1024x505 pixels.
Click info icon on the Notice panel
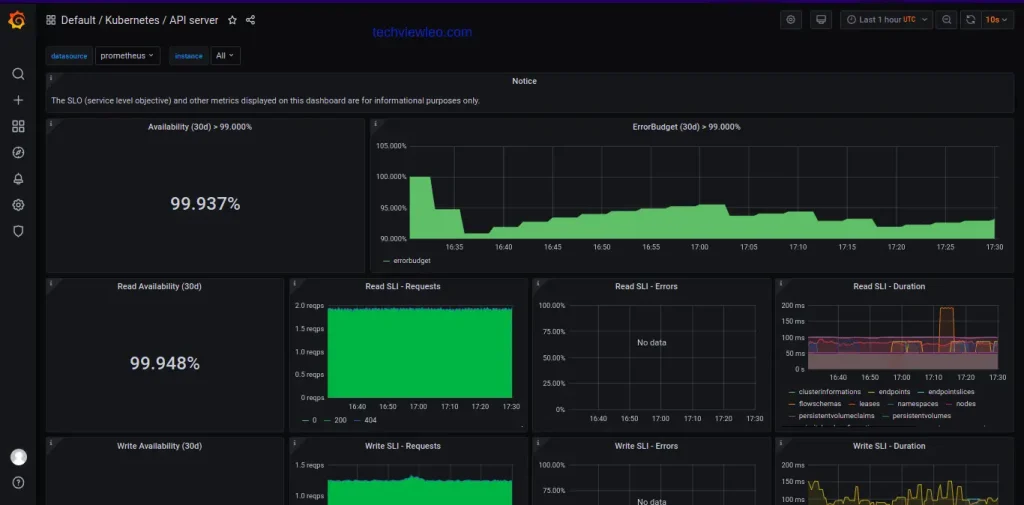pos(50,78)
